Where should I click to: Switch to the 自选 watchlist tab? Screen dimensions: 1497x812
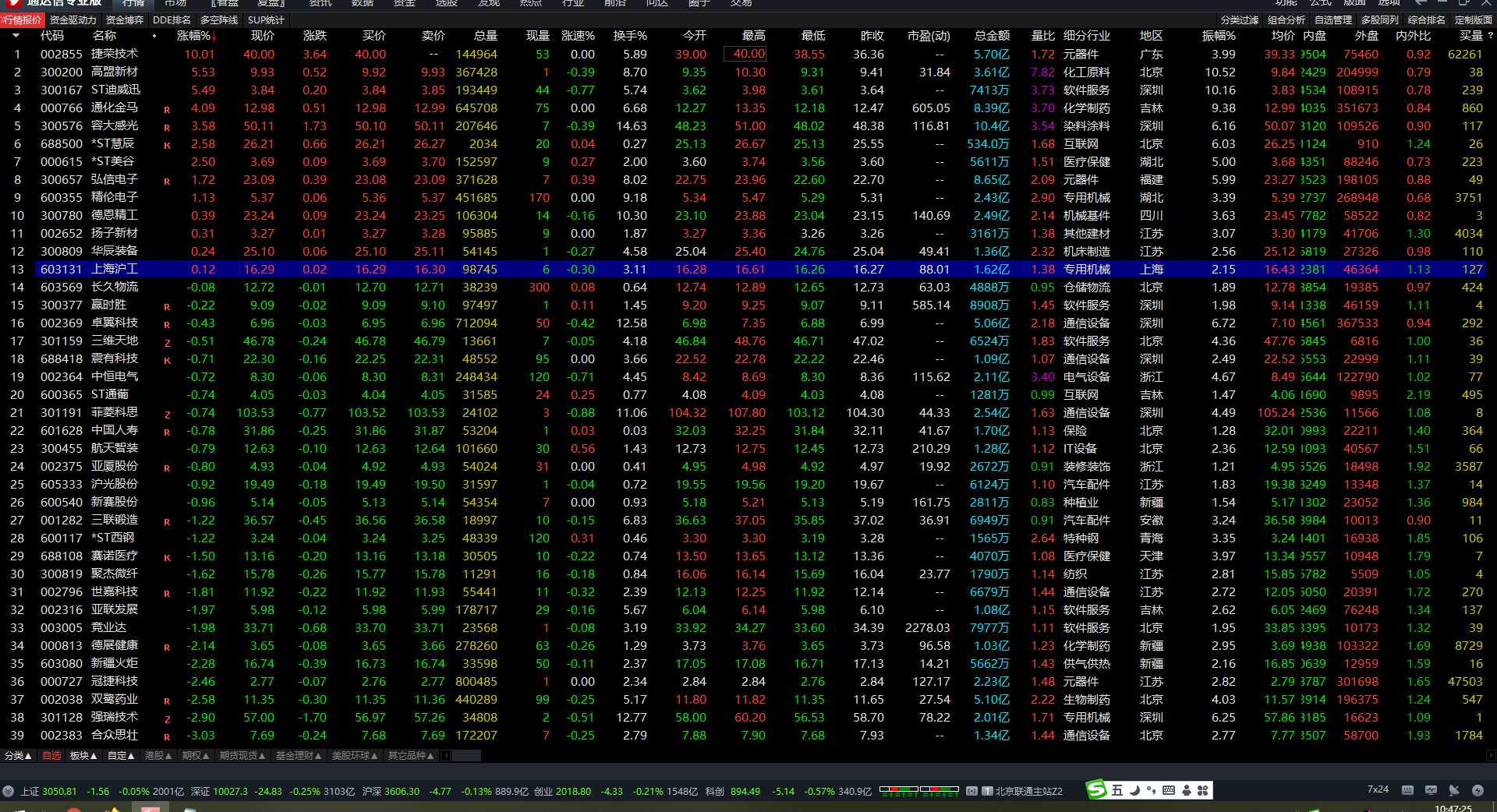51,755
